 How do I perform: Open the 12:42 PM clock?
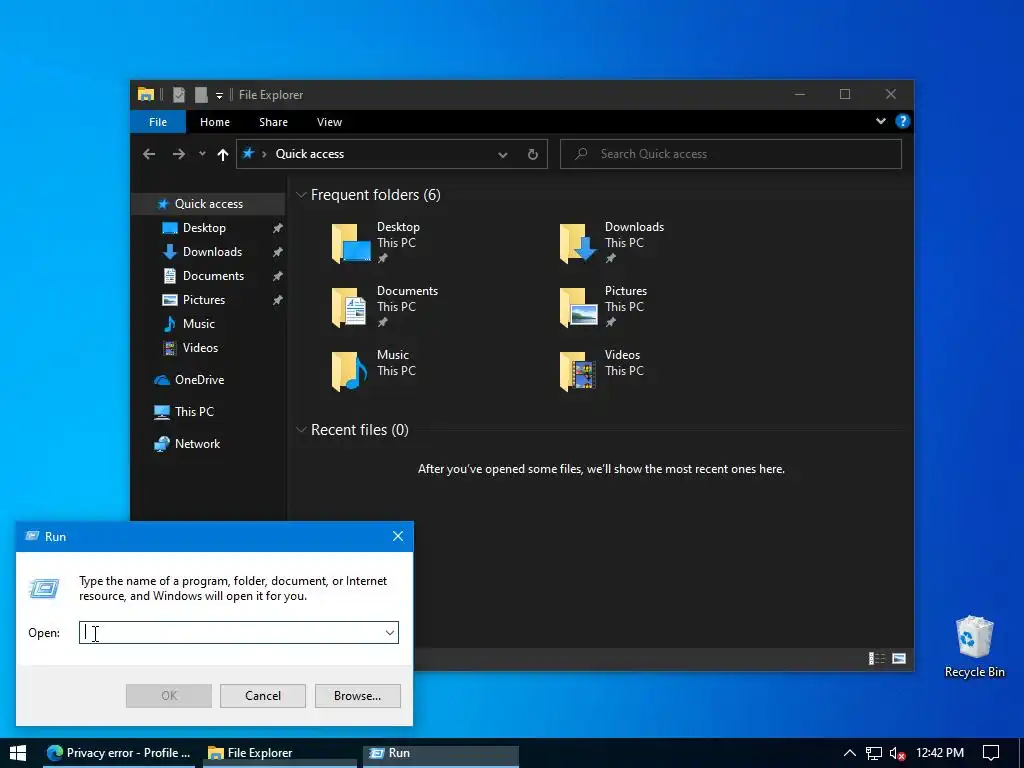pyautogui.click(x=940, y=753)
